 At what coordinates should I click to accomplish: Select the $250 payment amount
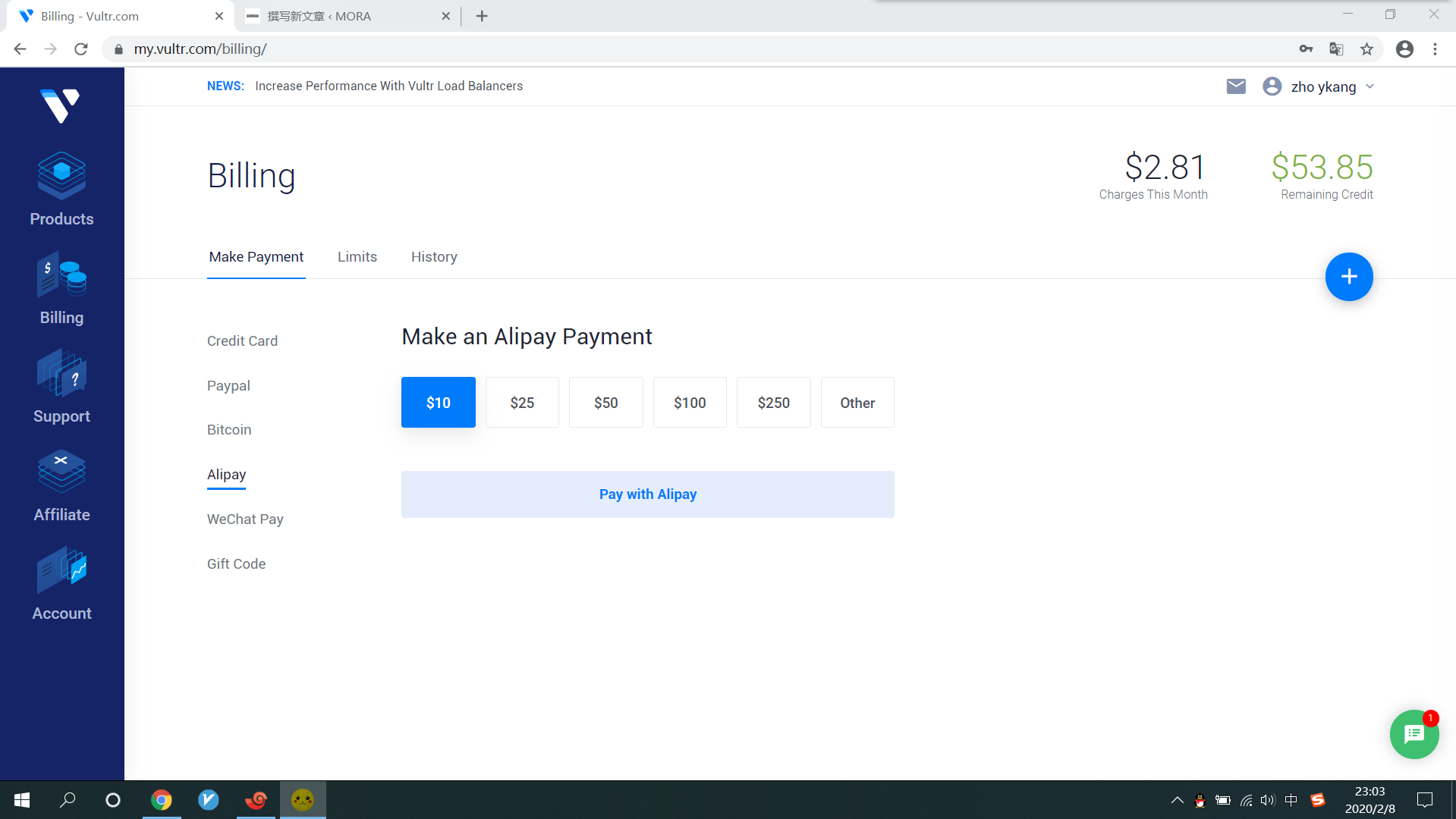click(774, 403)
